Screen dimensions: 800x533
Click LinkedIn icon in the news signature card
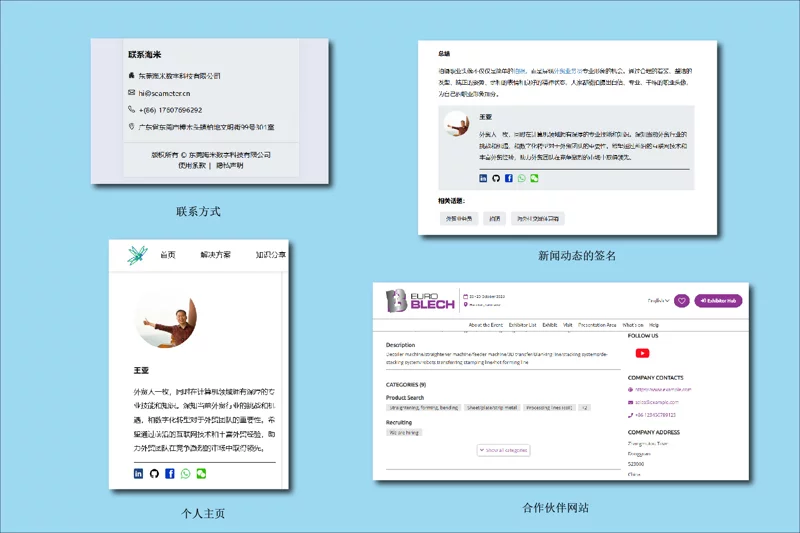pos(484,178)
